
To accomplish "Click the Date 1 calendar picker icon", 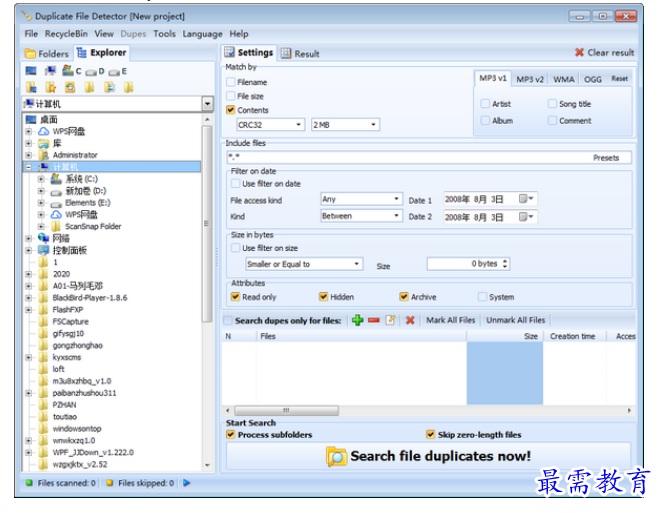I will [x=526, y=198].
